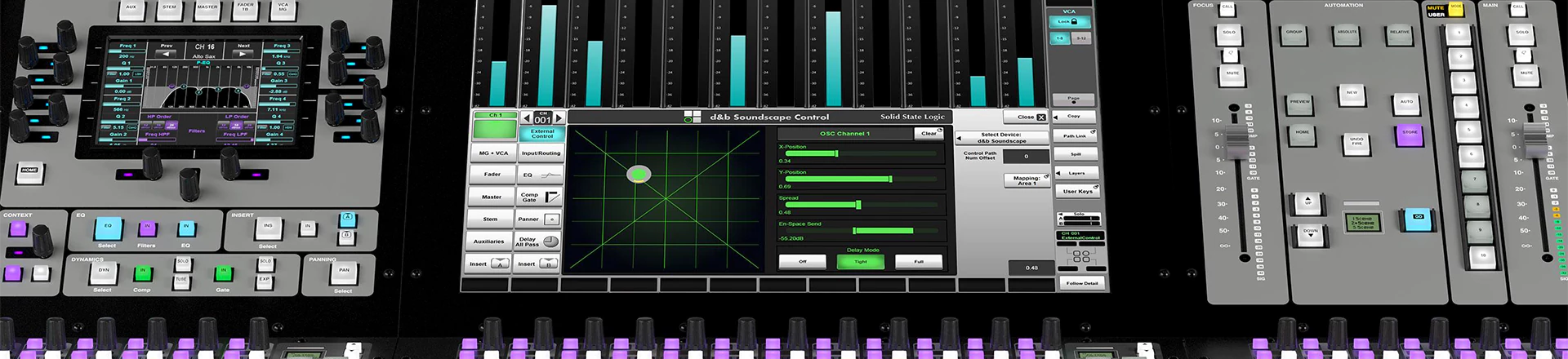Click the Follow Detail button
The image size is (1568, 359).
(1082, 283)
